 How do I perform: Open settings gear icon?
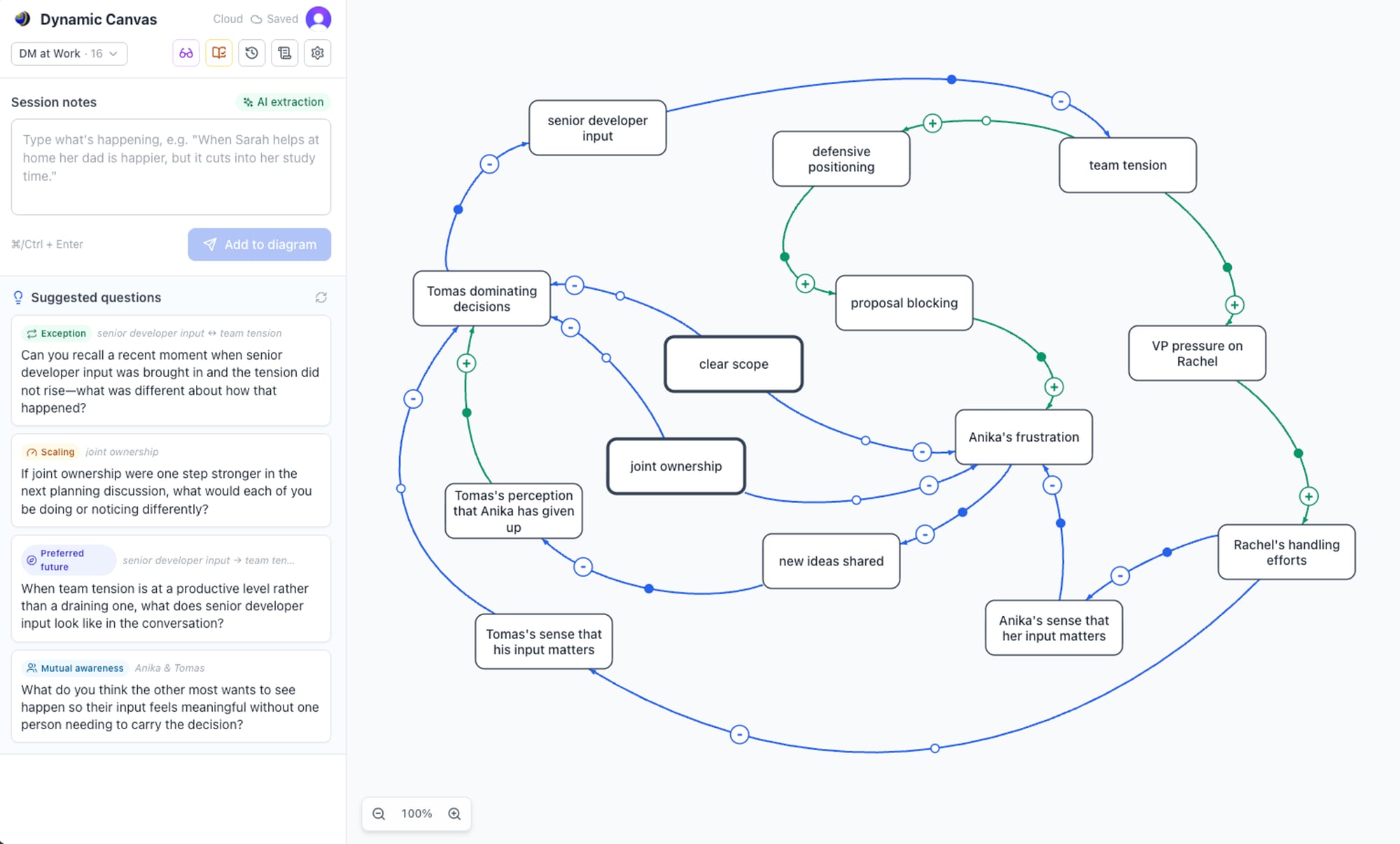318,53
